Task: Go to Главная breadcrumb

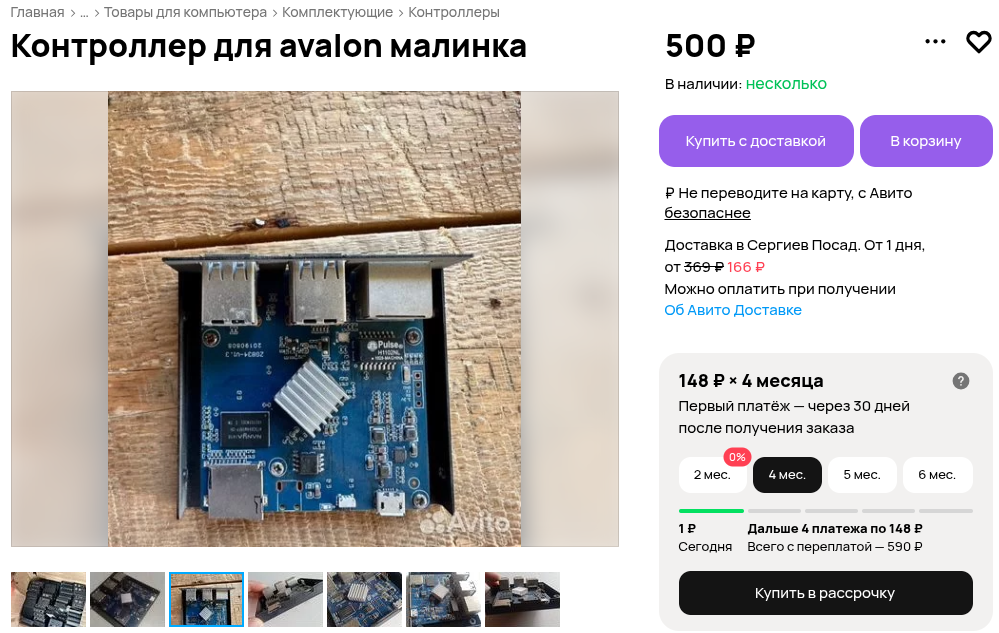Action: 38,13
